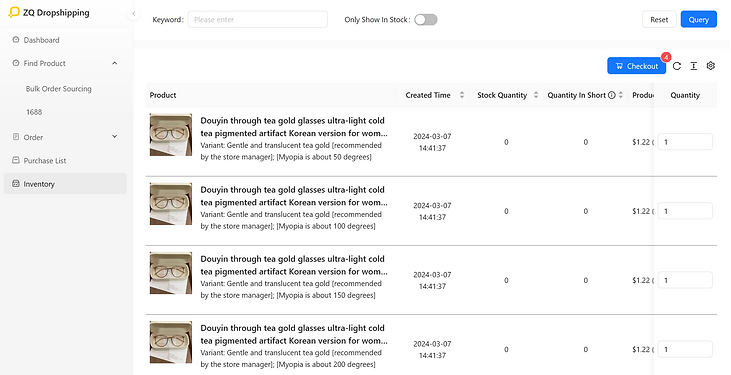Viewport: 731px width, 375px height.
Task: Click the Find Product icon
Action: click(16, 63)
